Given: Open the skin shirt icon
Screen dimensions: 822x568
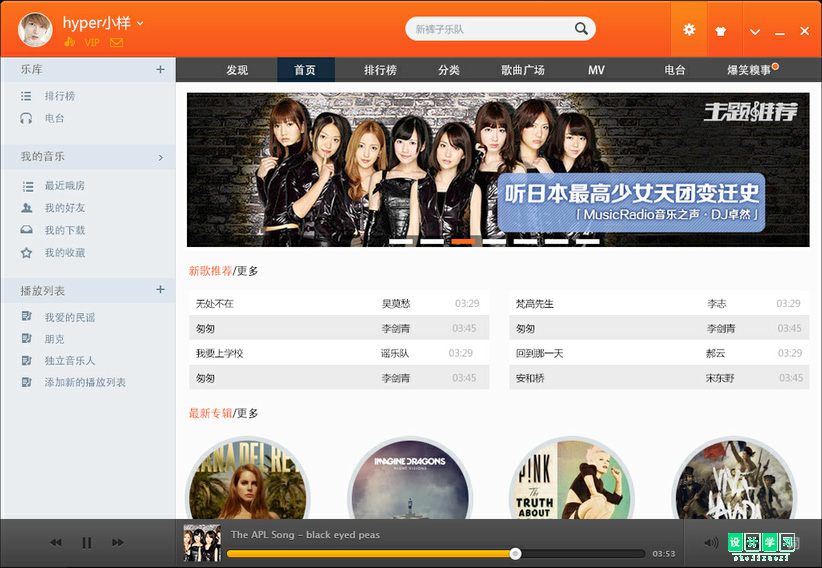Looking at the screenshot, I should pos(721,31).
